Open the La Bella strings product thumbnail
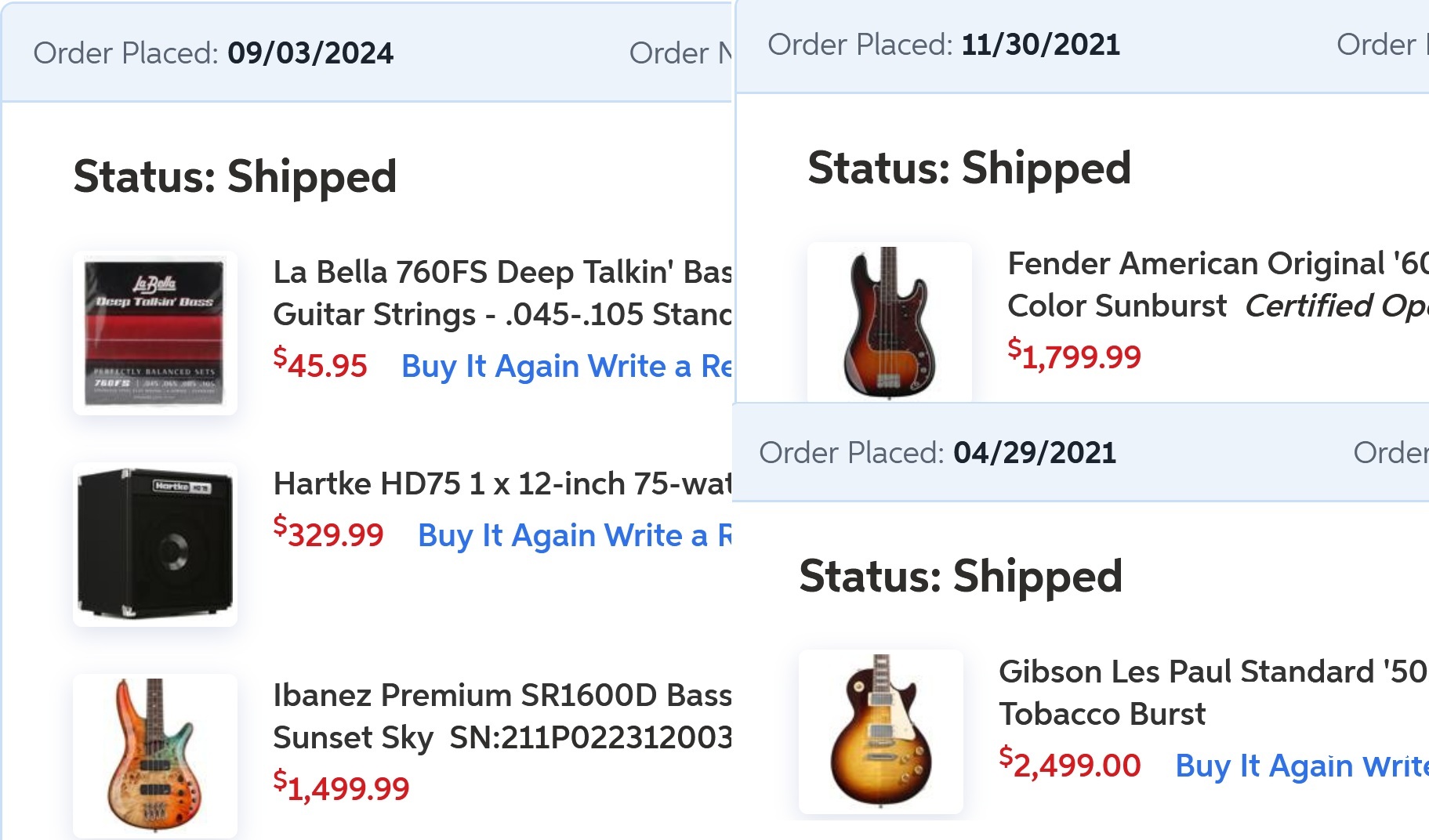Viewport: 1429px width, 840px height. [x=155, y=333]
